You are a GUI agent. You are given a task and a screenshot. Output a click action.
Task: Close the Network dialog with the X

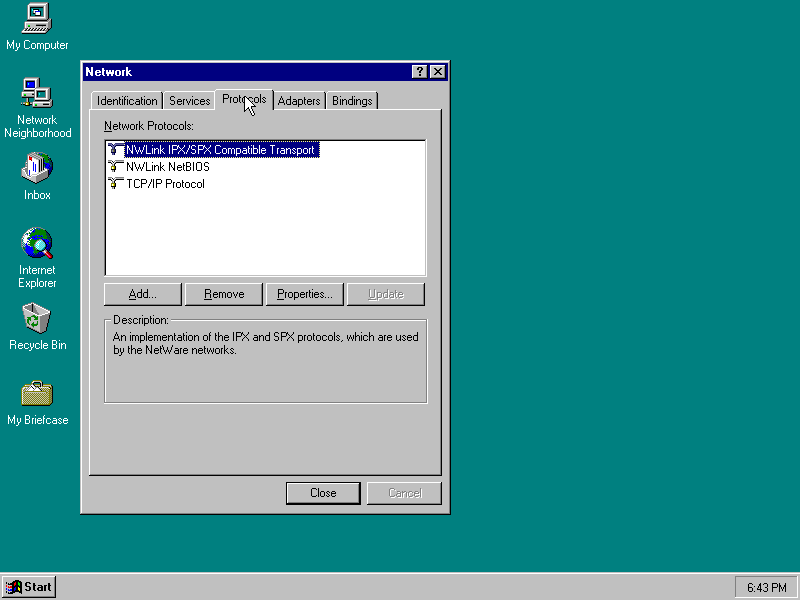point(438,72)
